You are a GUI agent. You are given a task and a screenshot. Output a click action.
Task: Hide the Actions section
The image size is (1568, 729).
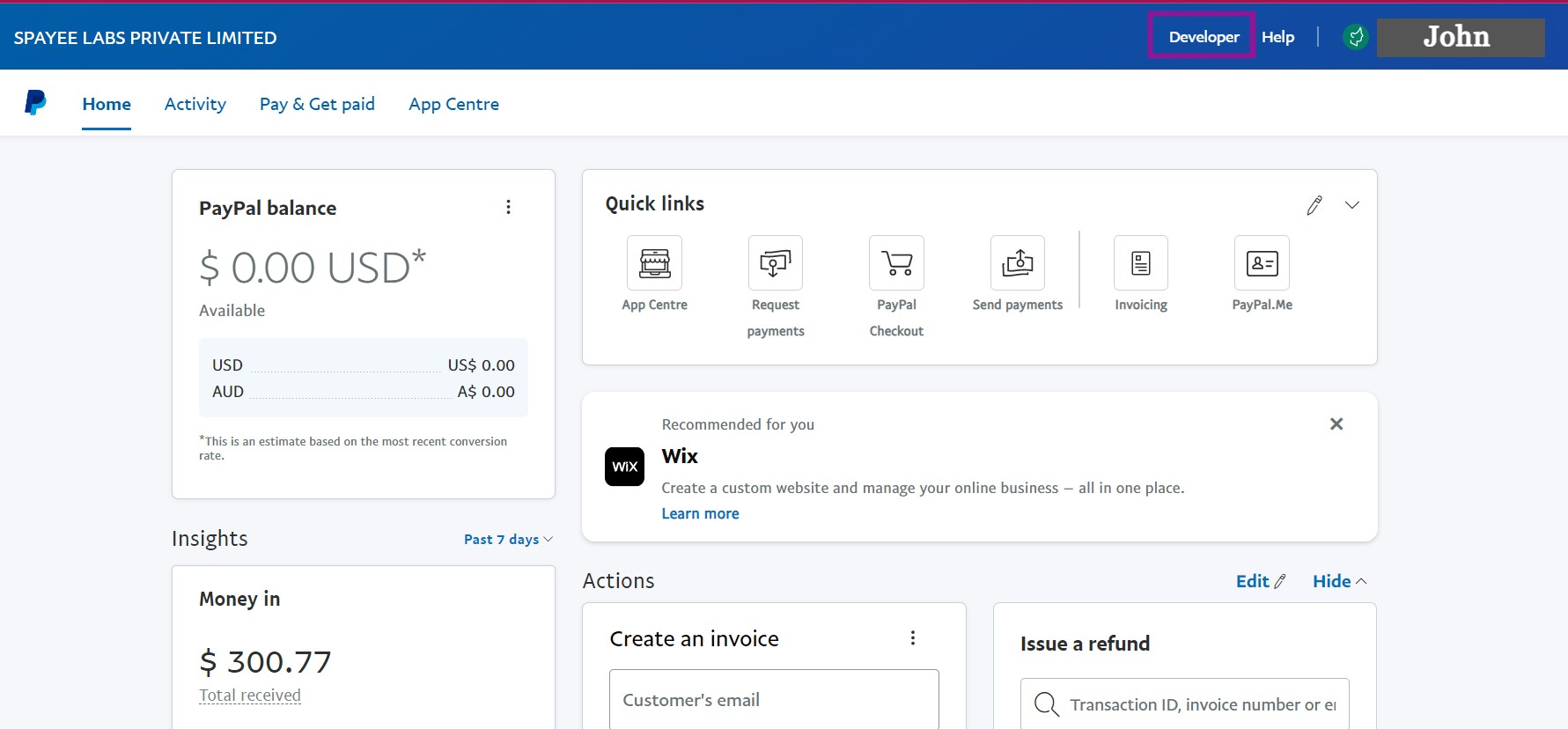point(1339,581)
